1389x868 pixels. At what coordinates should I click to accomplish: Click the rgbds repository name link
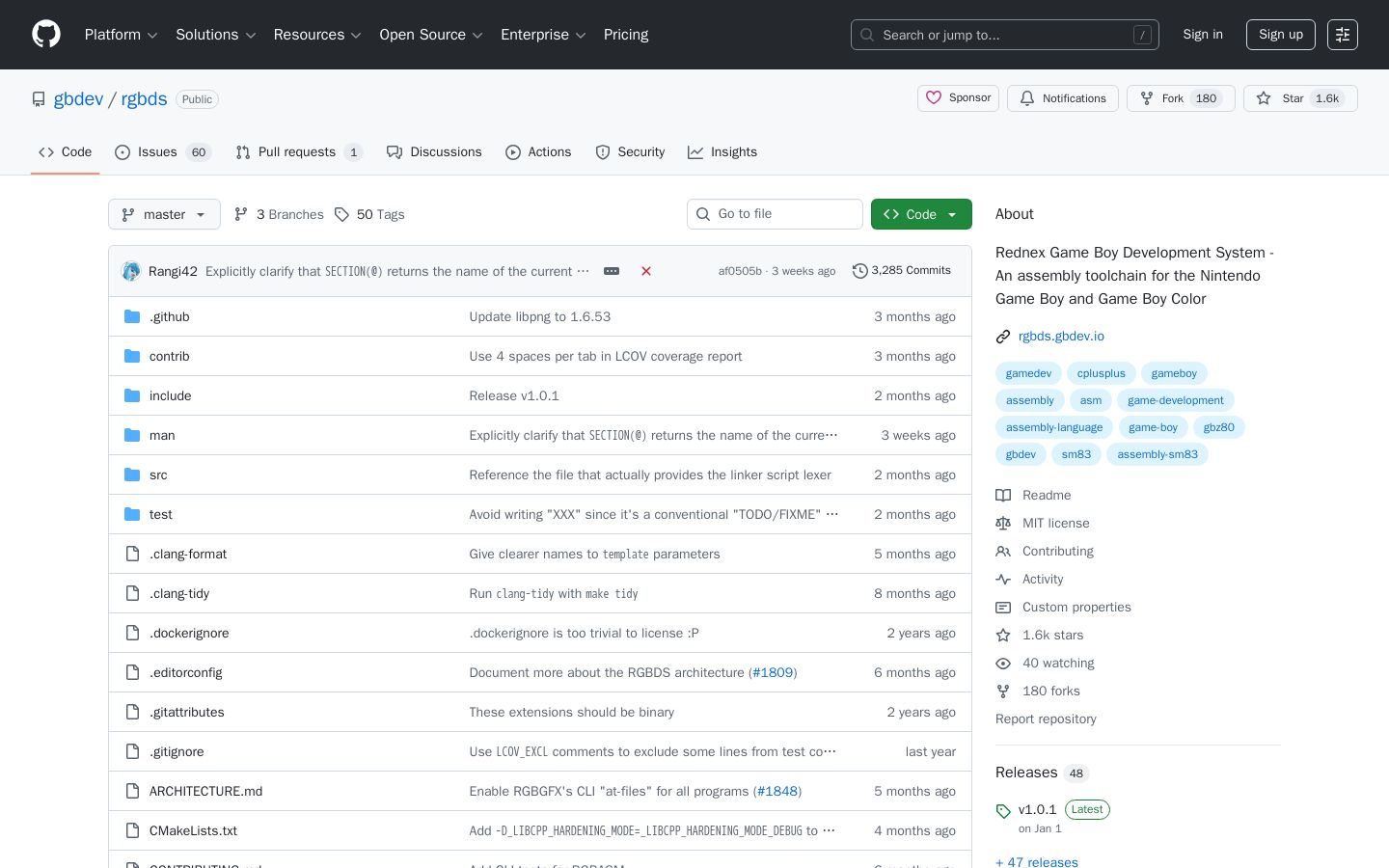point(144,99)
